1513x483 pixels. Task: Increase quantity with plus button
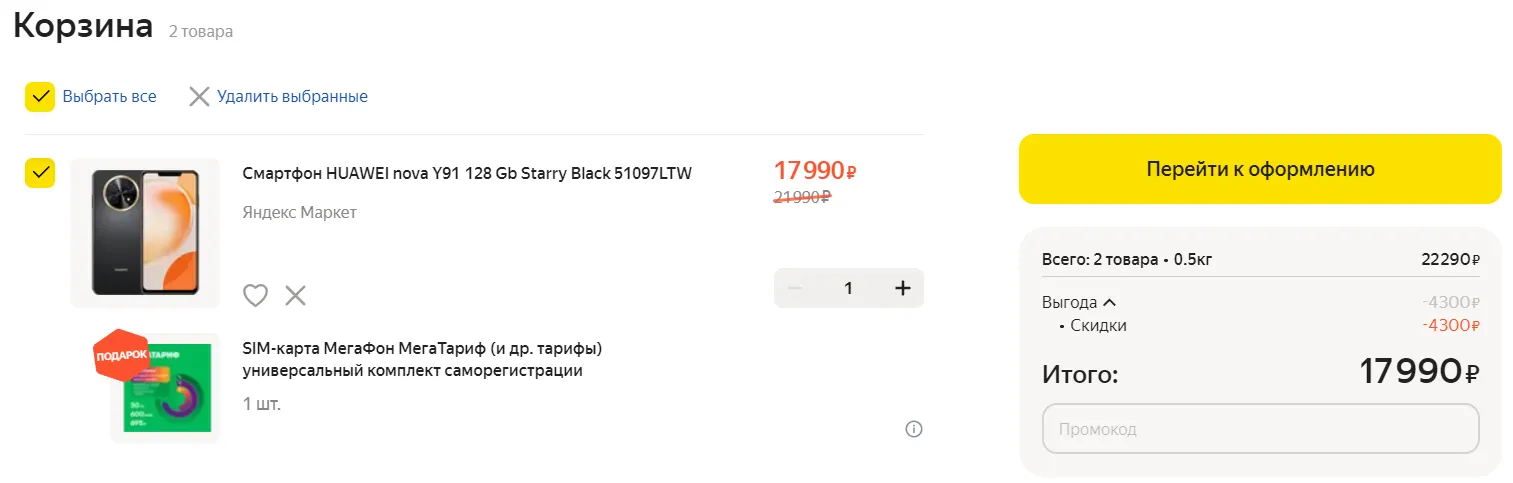click(x=902, y=288)
